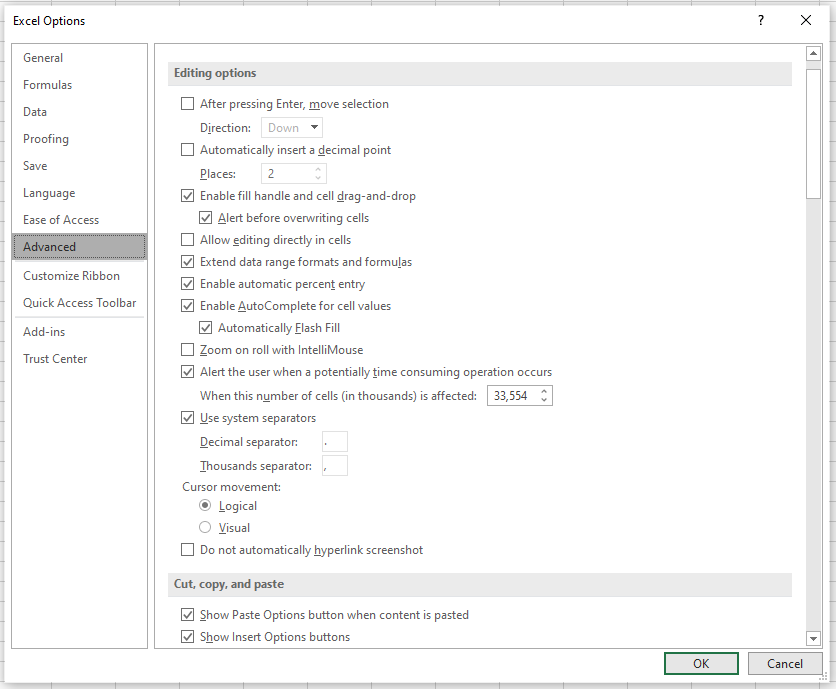Click the Decimal separator input field
836x689 pixels.
[335, 442]
